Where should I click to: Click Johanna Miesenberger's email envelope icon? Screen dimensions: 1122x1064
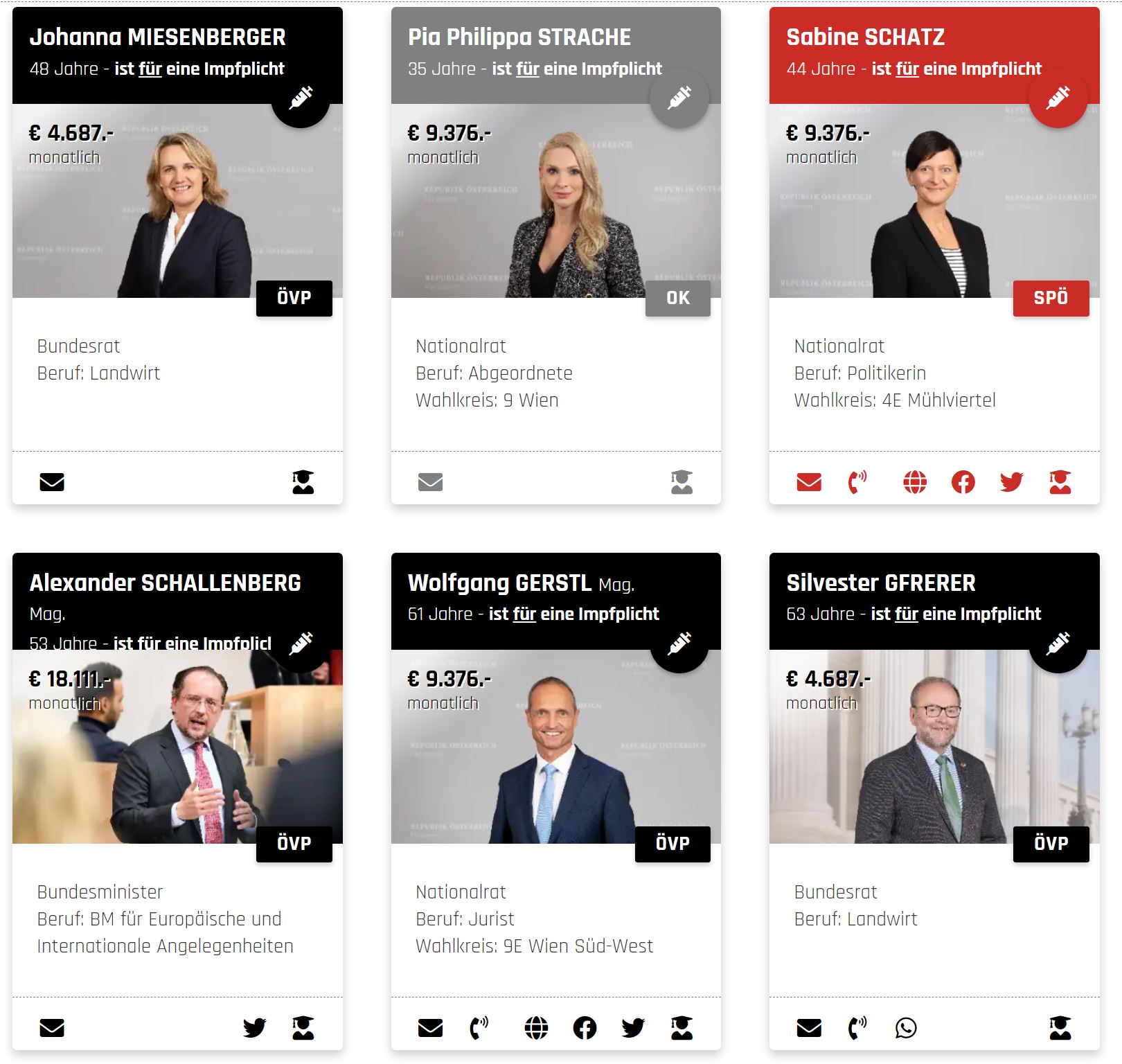[52, 481]
